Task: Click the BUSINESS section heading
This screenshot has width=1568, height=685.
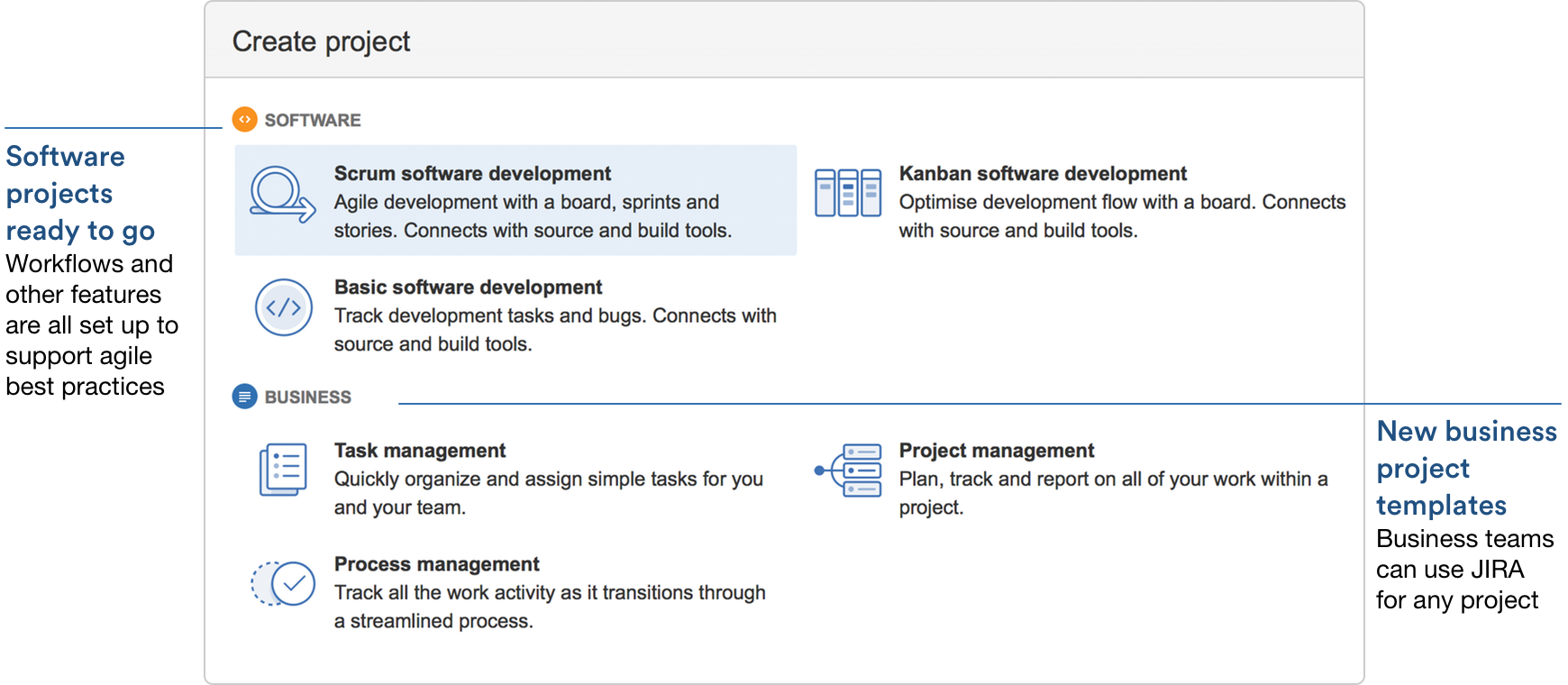Action: (x=307, y=397)
